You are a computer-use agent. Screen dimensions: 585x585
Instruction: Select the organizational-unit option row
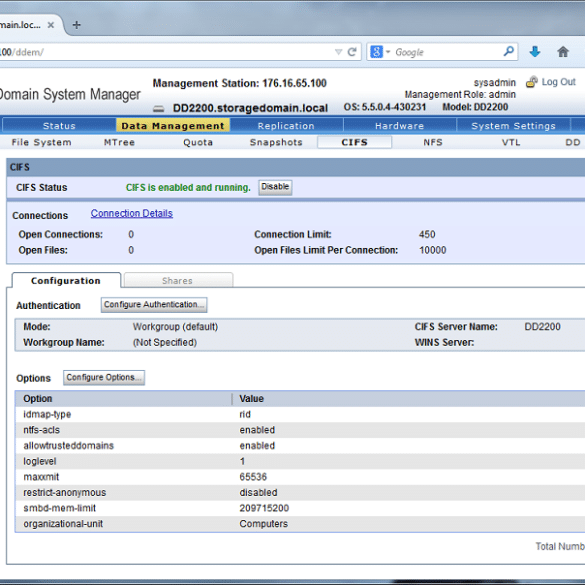[x=300, y=524]
